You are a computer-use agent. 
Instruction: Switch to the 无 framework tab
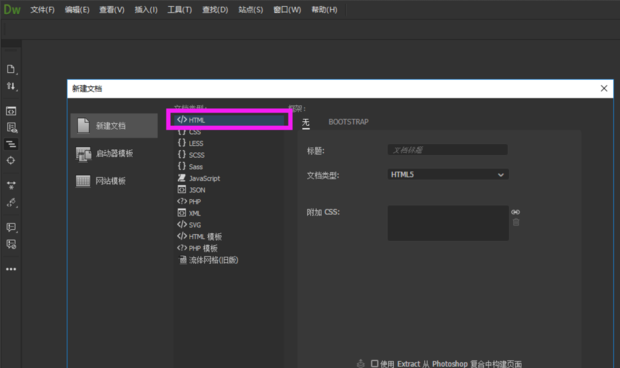tap(306, 122)
